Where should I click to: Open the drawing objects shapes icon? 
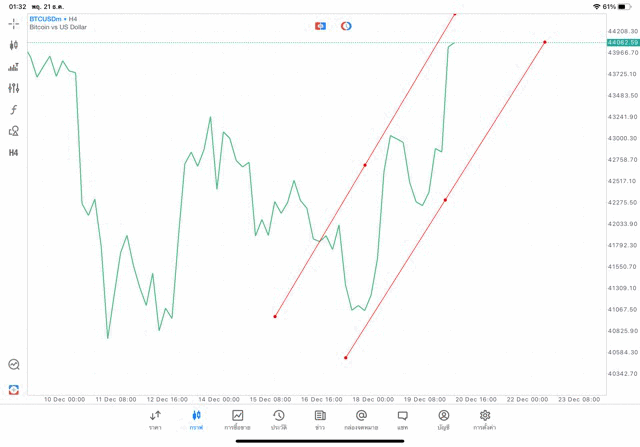[x=14, y=131]
